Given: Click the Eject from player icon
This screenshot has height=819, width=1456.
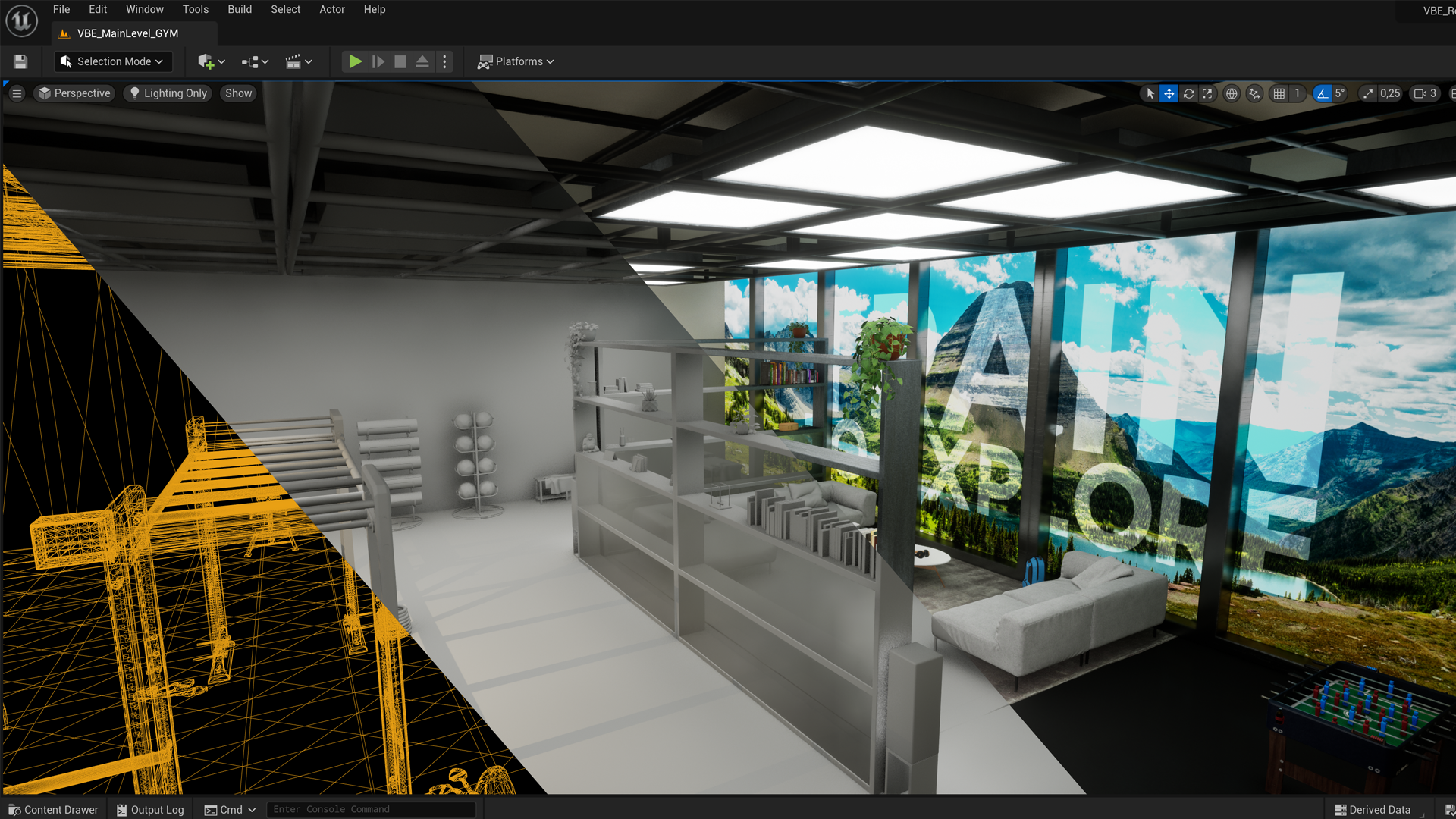Looking at the screenshot, I should point(422,61).
